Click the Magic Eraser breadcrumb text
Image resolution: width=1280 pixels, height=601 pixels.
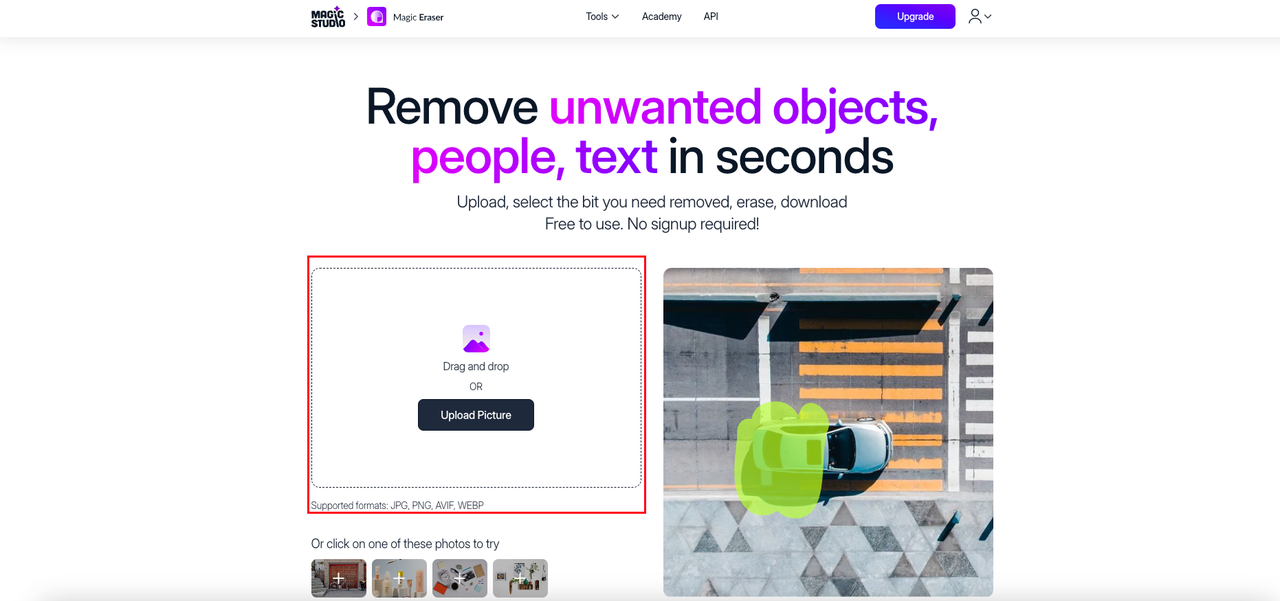418,17
